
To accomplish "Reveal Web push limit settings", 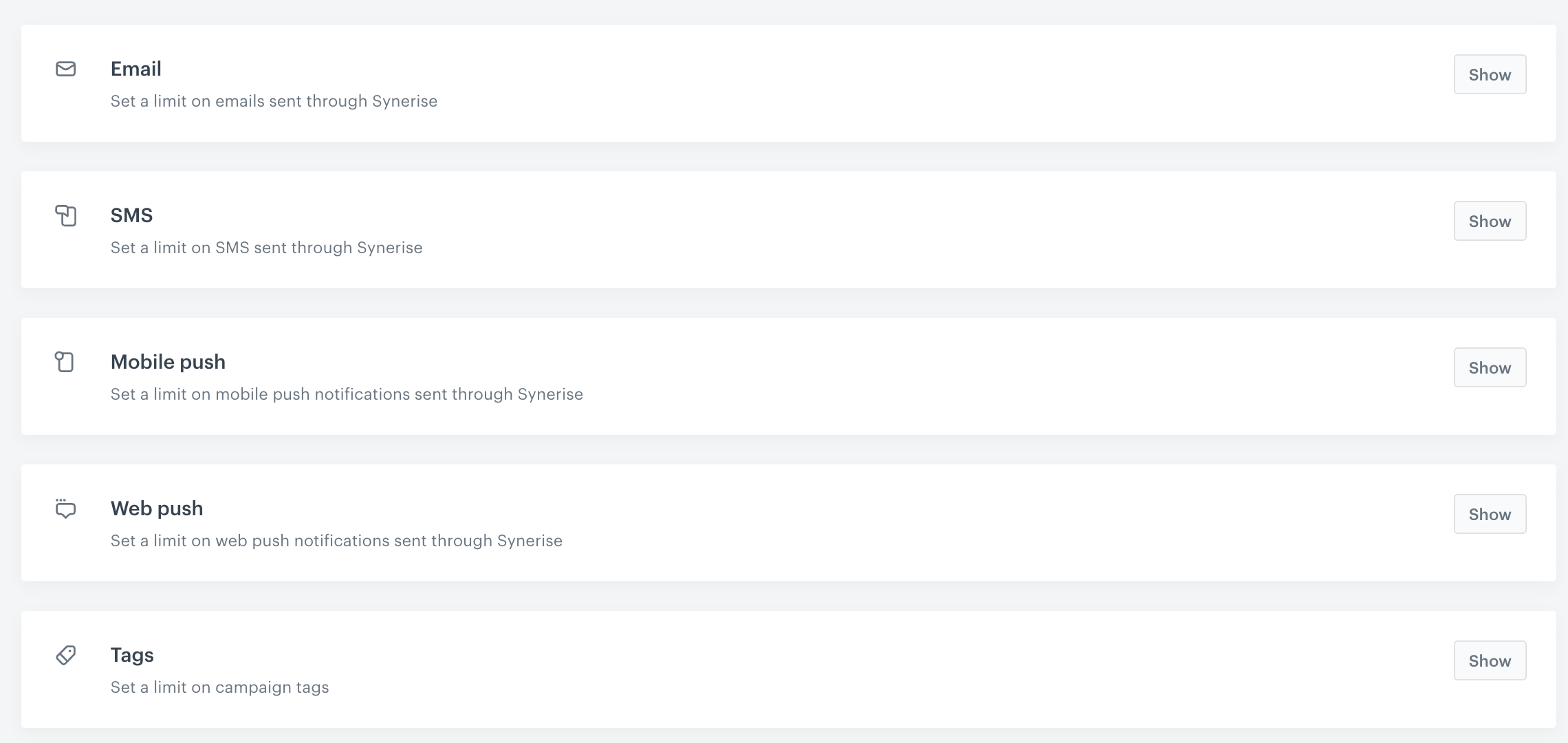I will pos(1490,514).
